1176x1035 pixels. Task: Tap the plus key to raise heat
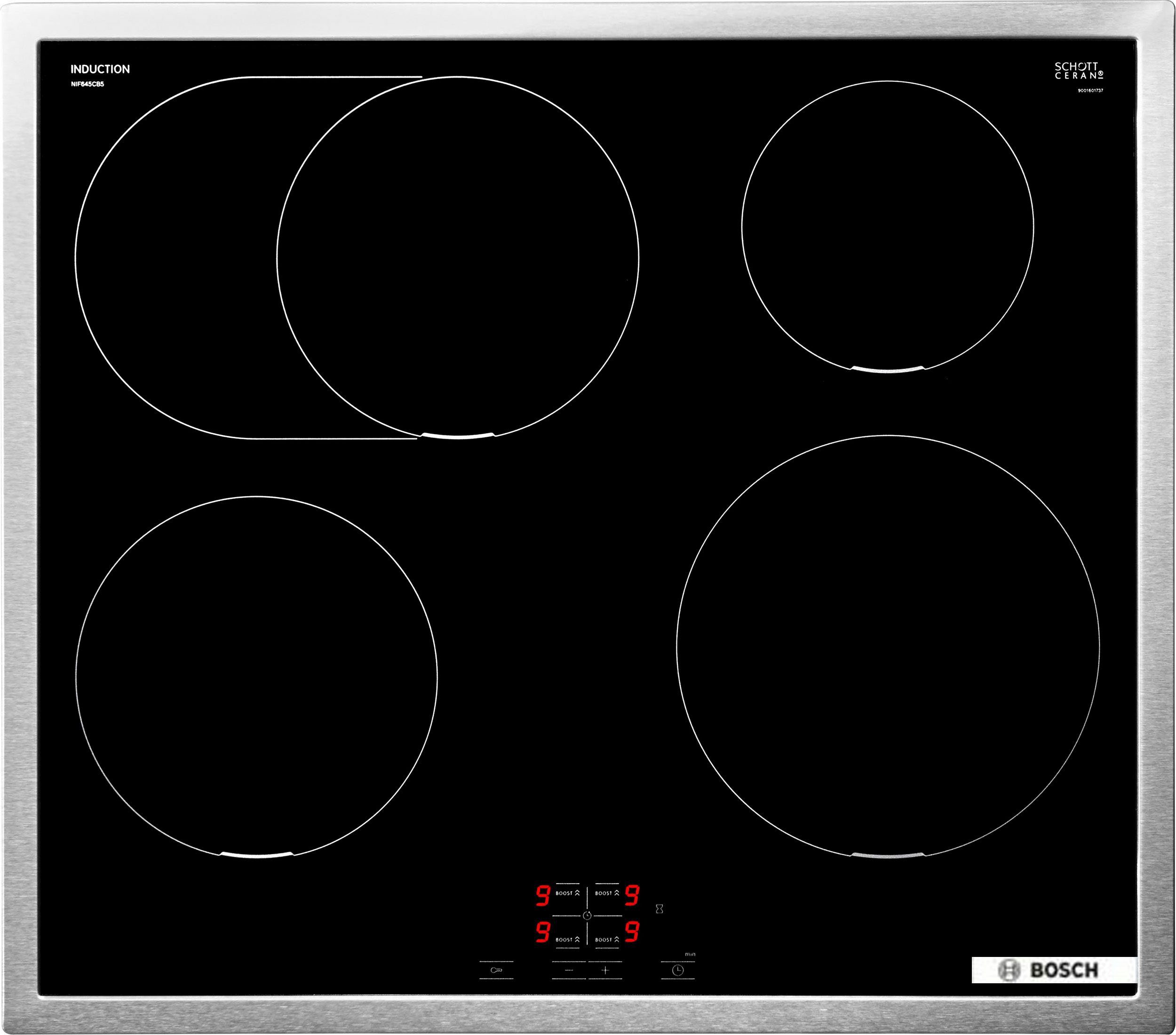(605, 971)
